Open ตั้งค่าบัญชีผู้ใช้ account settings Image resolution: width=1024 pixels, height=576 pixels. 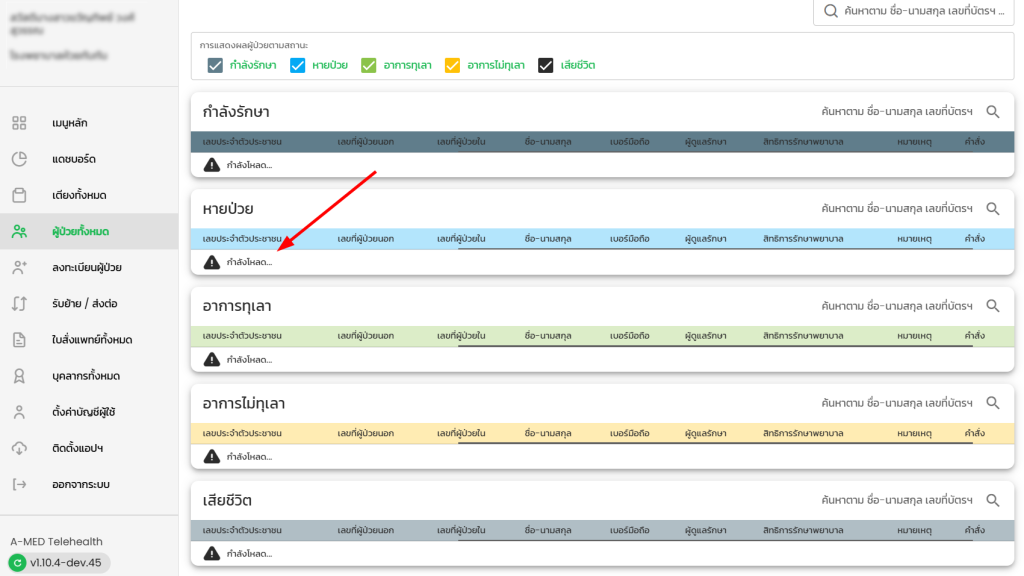(84, 412)
